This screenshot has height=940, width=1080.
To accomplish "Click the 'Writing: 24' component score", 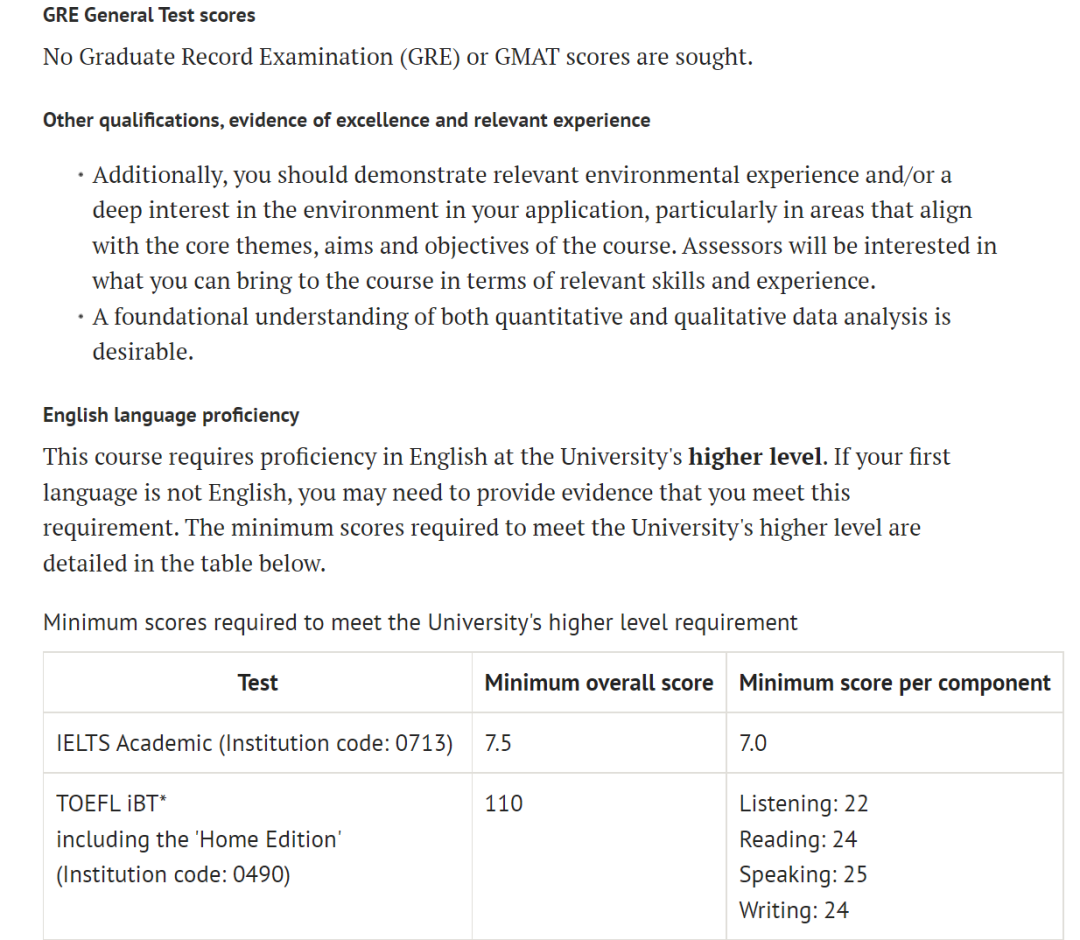I will click(x=793, y=911).
